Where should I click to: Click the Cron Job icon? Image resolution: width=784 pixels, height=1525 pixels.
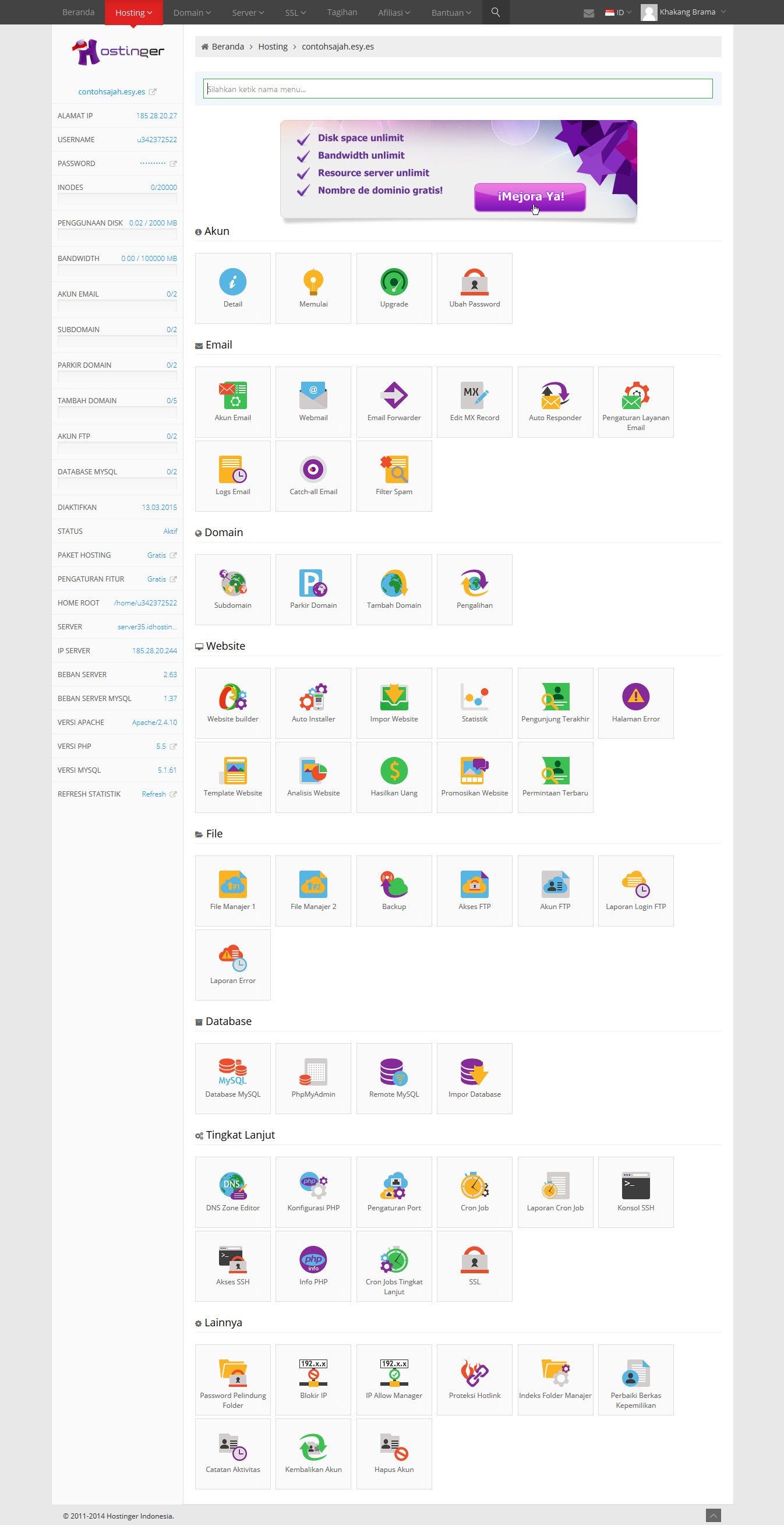pos(474,1191)
